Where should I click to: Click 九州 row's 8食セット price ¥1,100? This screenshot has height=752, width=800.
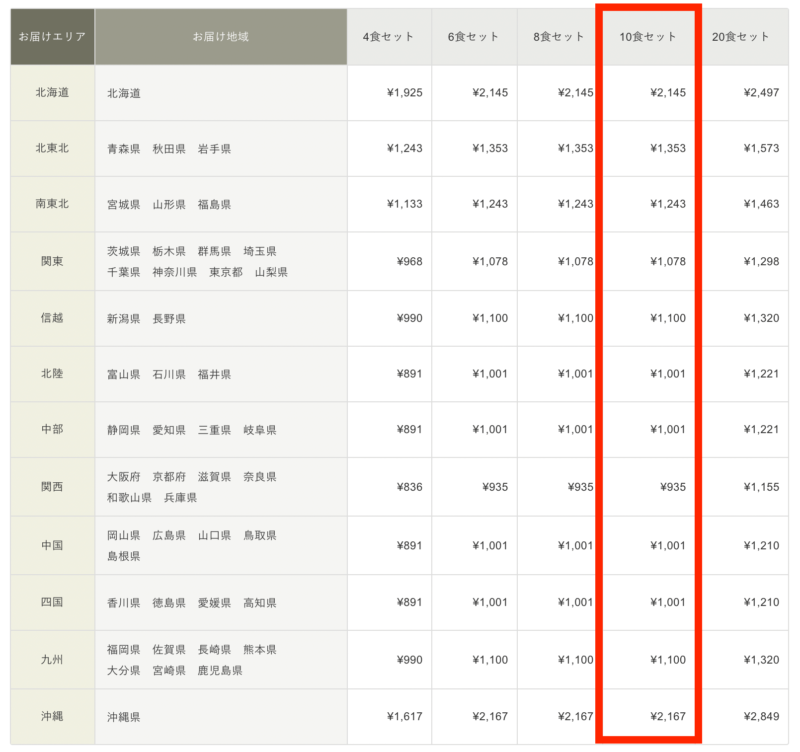pyautogui.click(x=576, y=660)
